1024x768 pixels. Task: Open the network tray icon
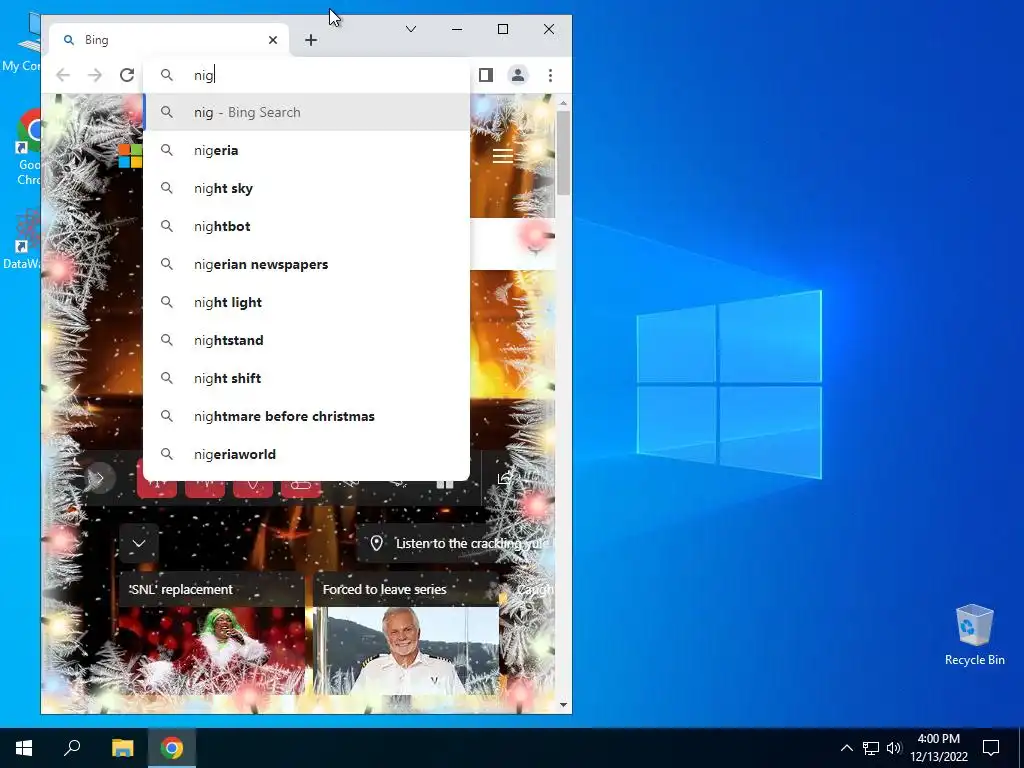pyautogui.click(x=871, y=748)
